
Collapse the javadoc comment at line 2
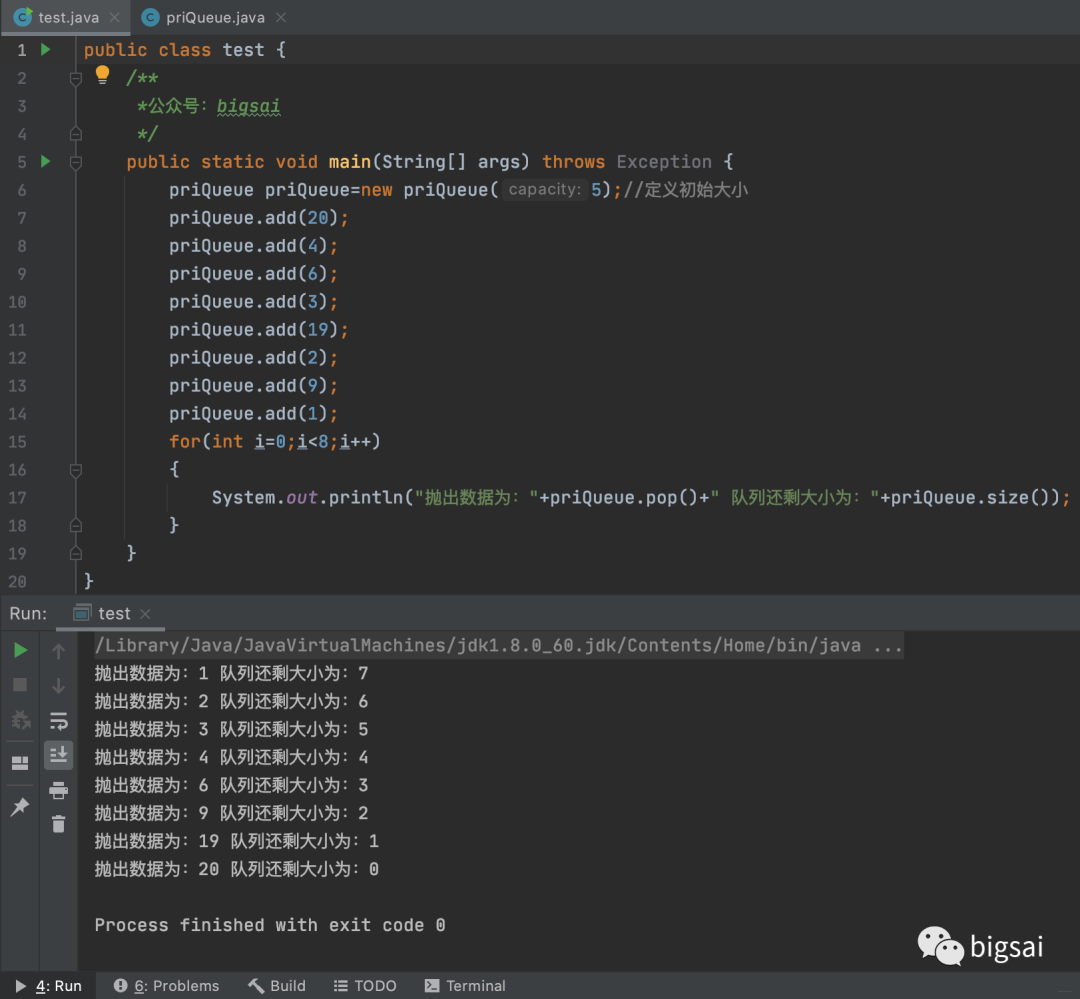tap(76, 79)
